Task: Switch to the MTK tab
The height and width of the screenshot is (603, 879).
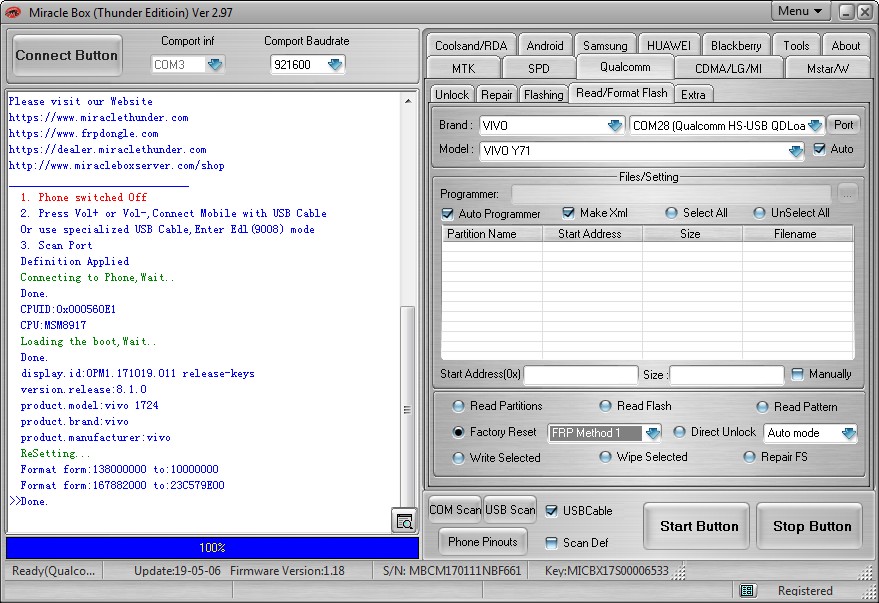Action: click(464, 68)
